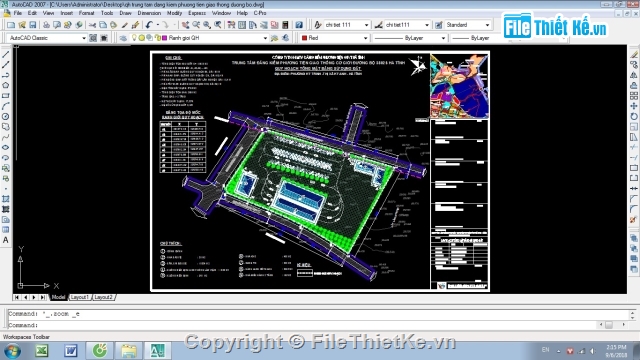Click the Help question mark icon
640x360 pixels.
pos(299,25)
